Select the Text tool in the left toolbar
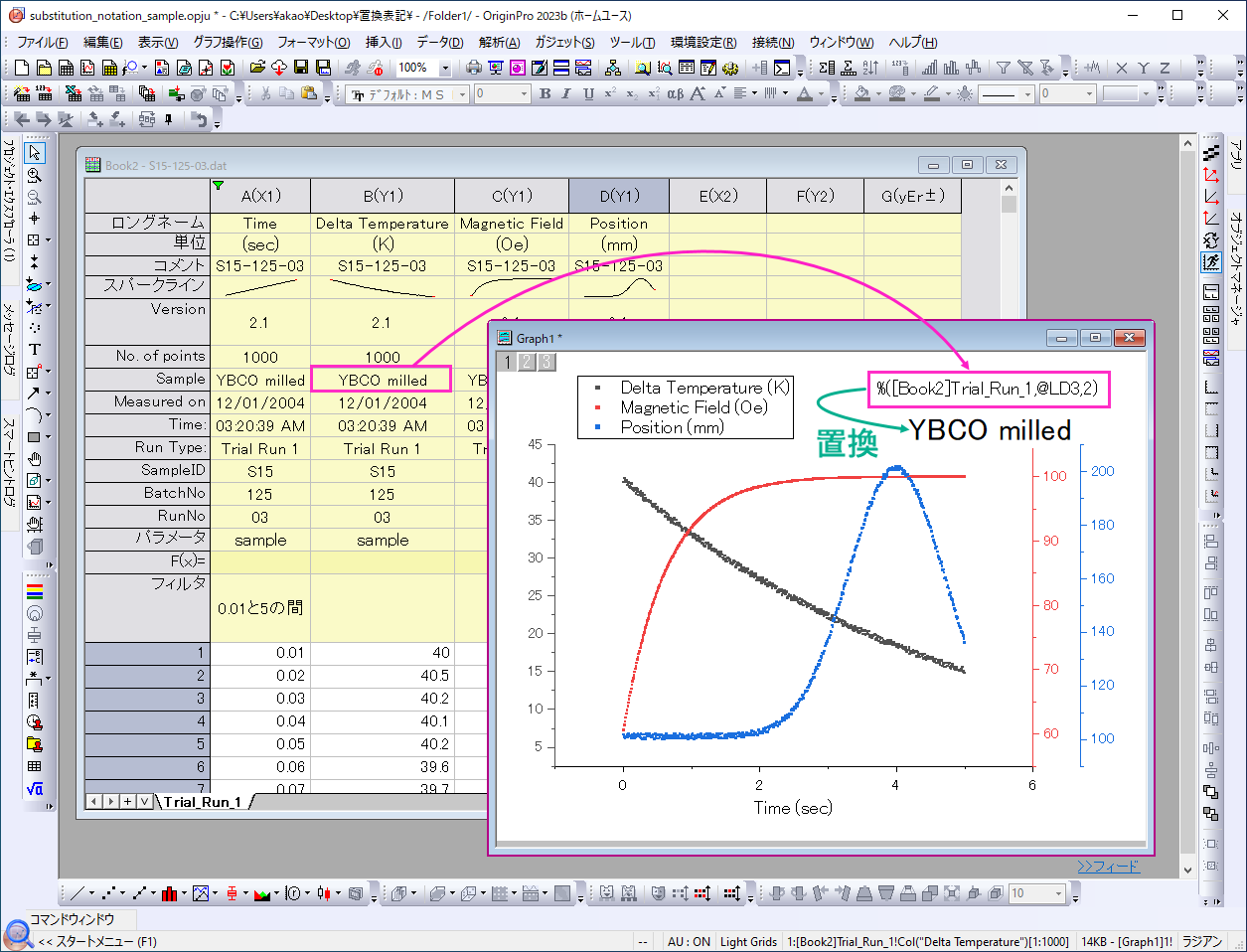This screenshot has width=1247, height=952. [34, 349]
